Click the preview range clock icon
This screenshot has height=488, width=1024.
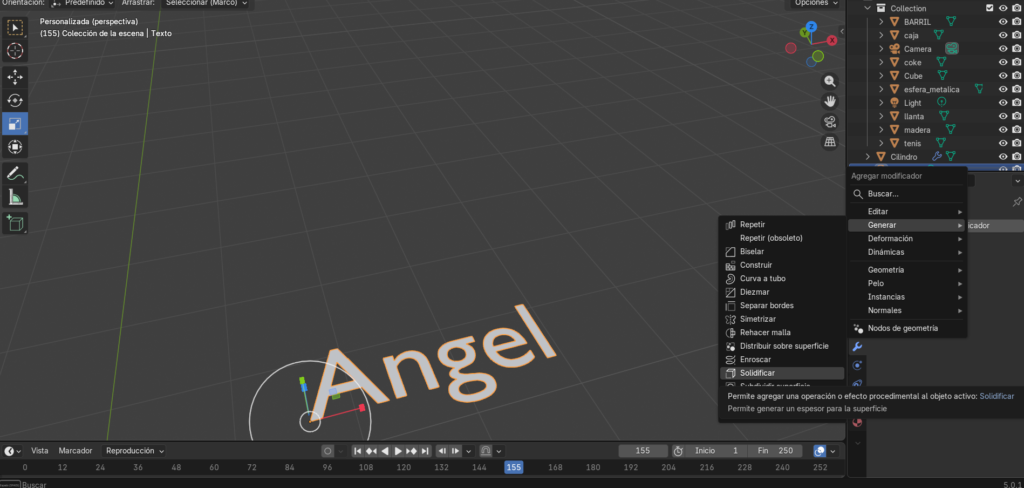point(678,451)
